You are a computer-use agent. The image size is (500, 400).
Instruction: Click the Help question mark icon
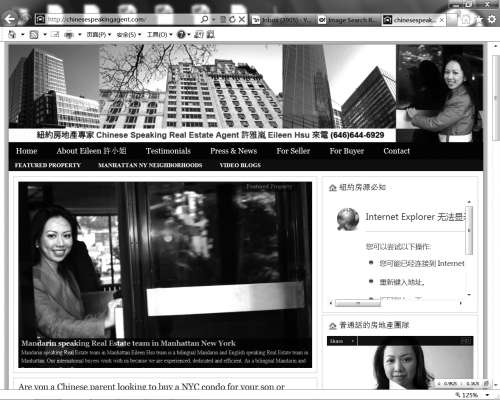181,34
